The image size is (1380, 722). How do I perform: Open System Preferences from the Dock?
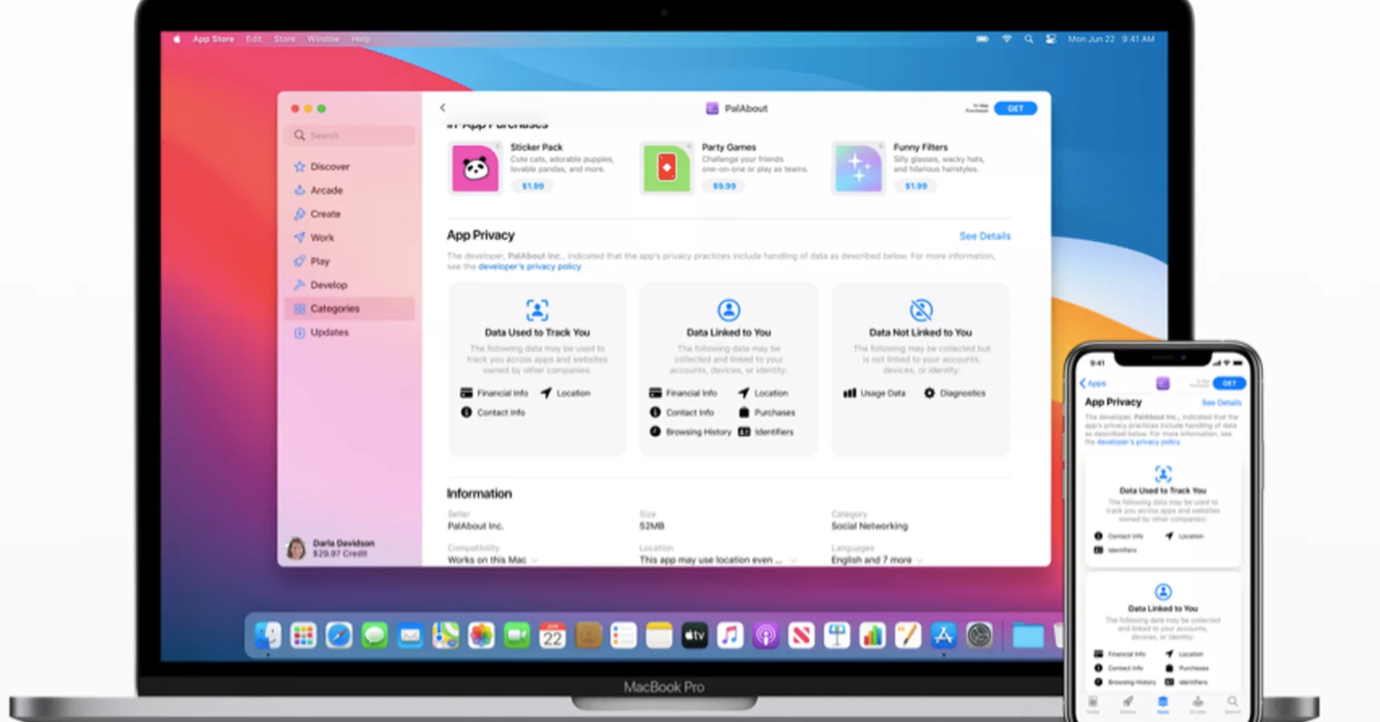tap(979, 635)
